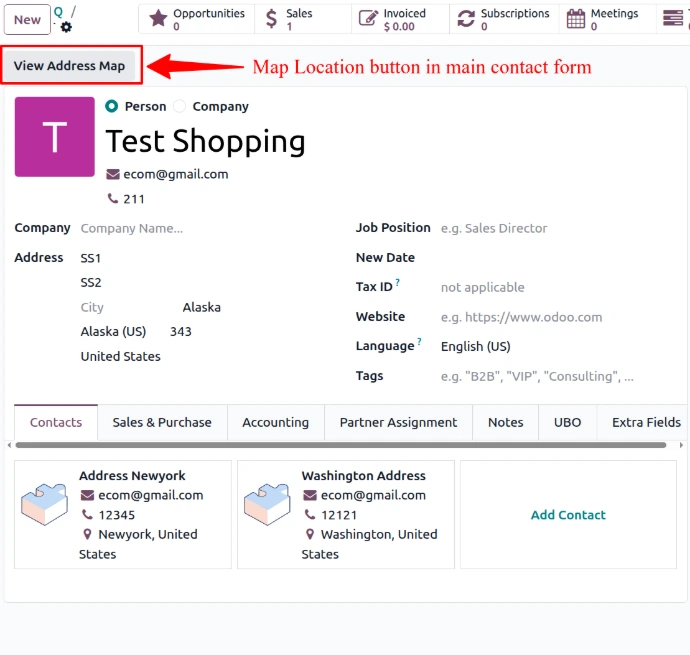Image resolution: width=690 pixels, height=655 pixels.
Task: Click the Invoiced edit icon
Action: point(368,19)
